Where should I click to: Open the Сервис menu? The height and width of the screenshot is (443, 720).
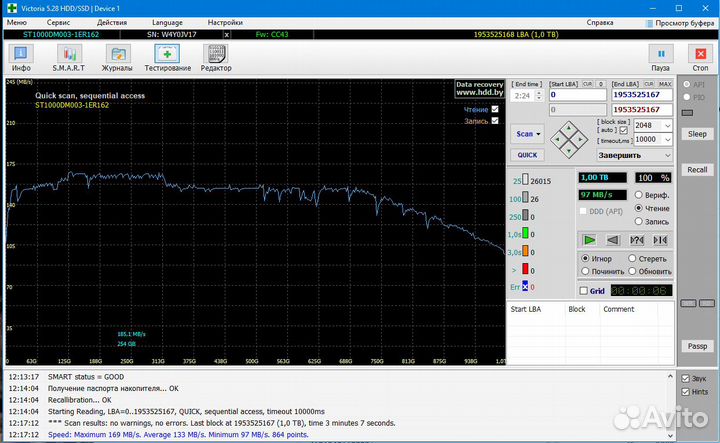58,21
